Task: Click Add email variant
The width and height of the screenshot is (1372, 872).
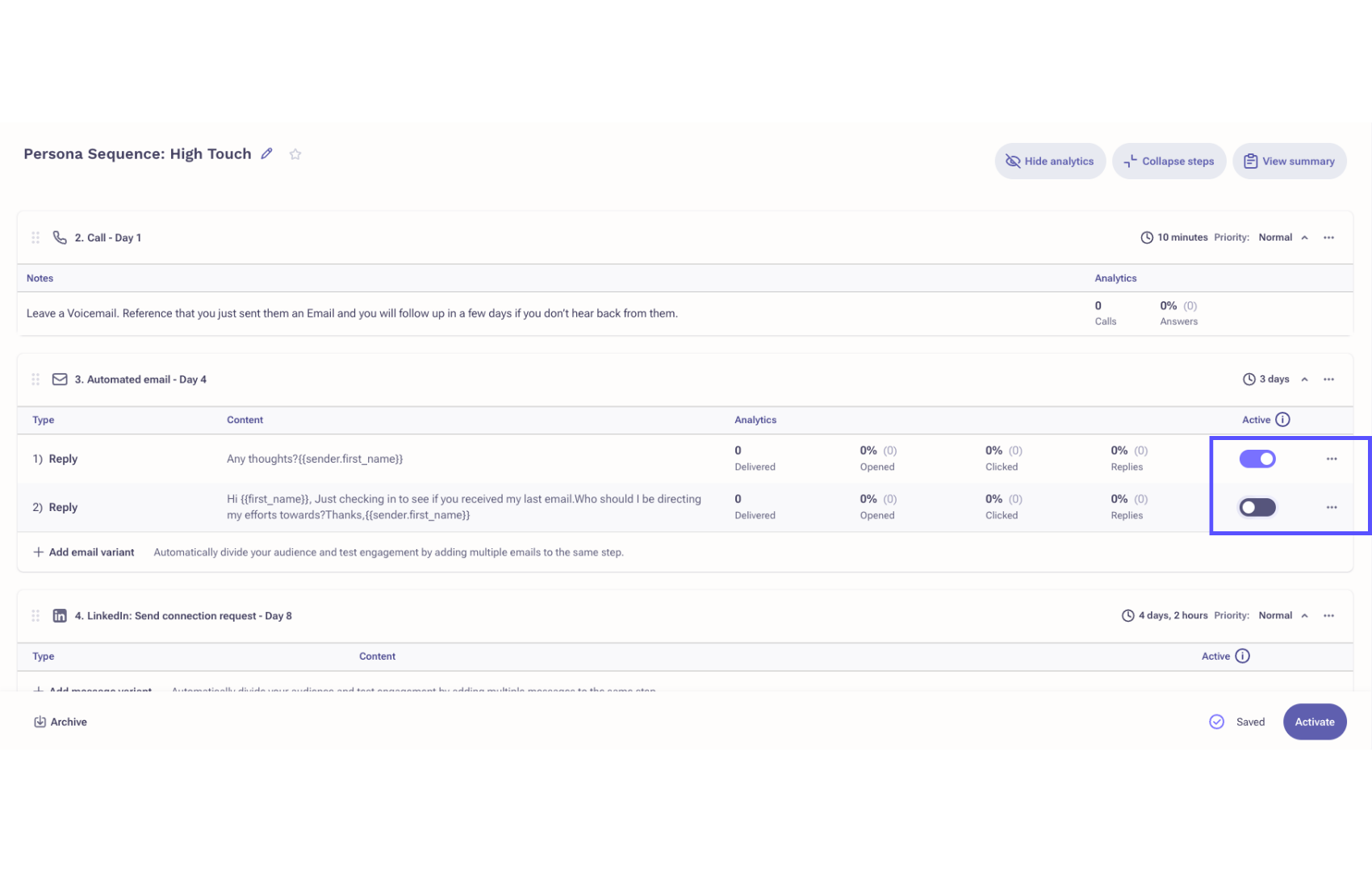Action: [x=83, y=552]
